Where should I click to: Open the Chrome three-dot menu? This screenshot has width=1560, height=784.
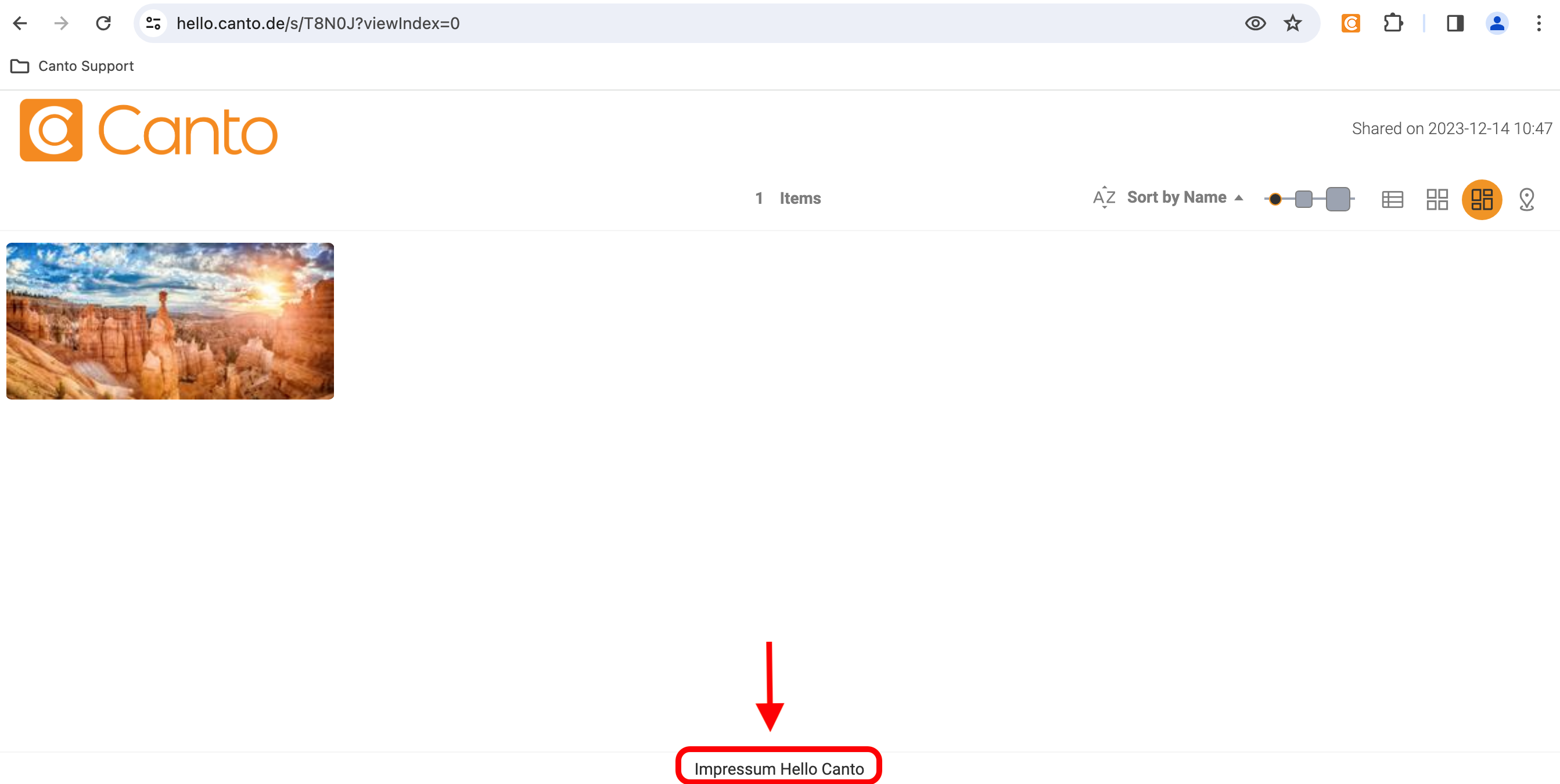1539,23
